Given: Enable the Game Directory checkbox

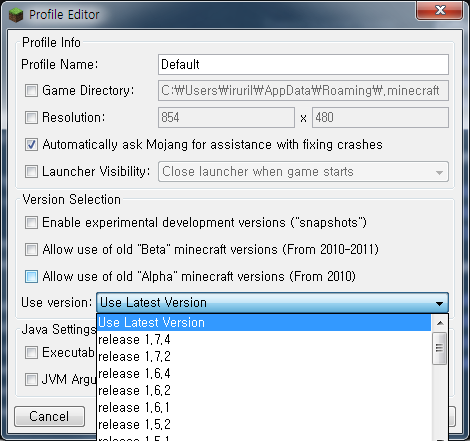Looking at the screenshot, I should (31, 90).
